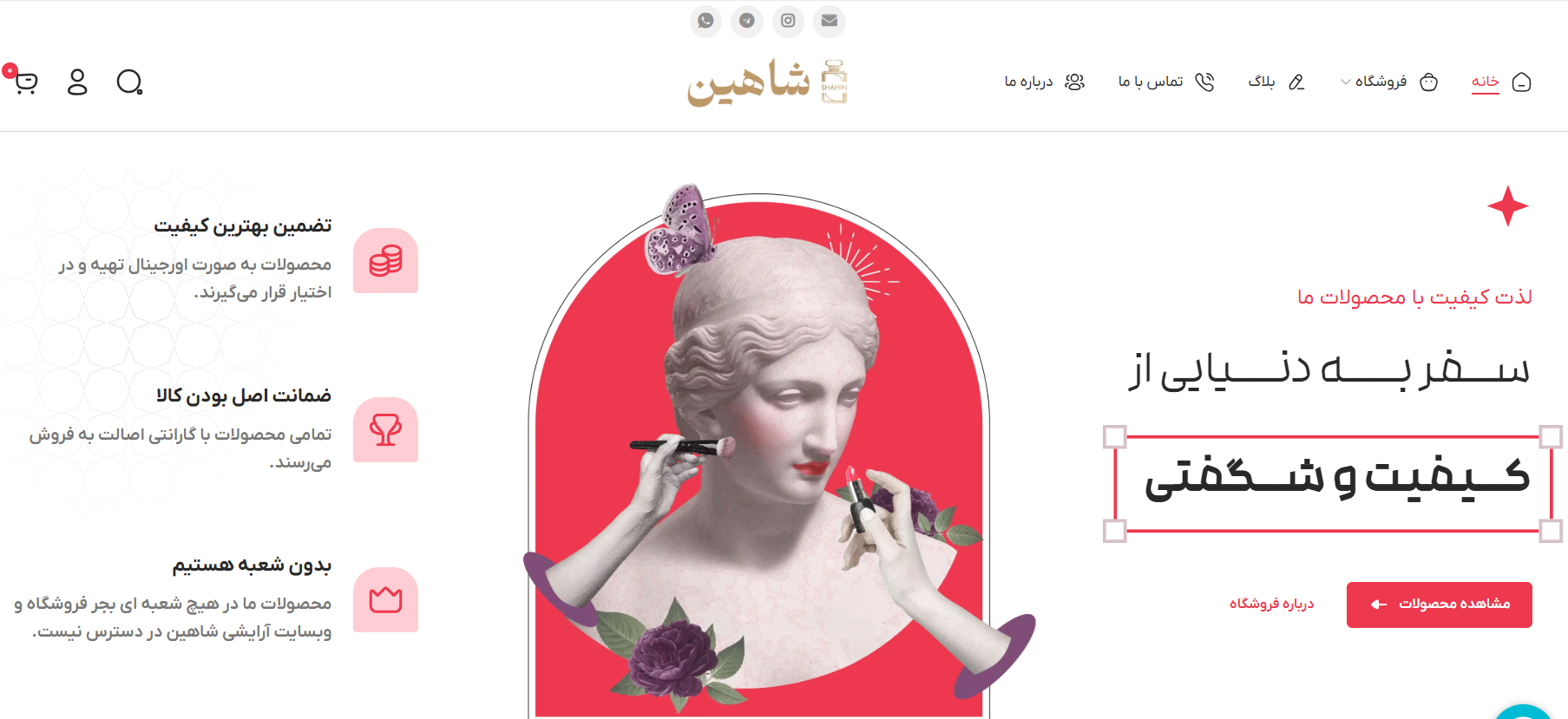Expand the فروشگاه dropdown chevron
1568x719 pixels.
click(x=1346, y=82)
